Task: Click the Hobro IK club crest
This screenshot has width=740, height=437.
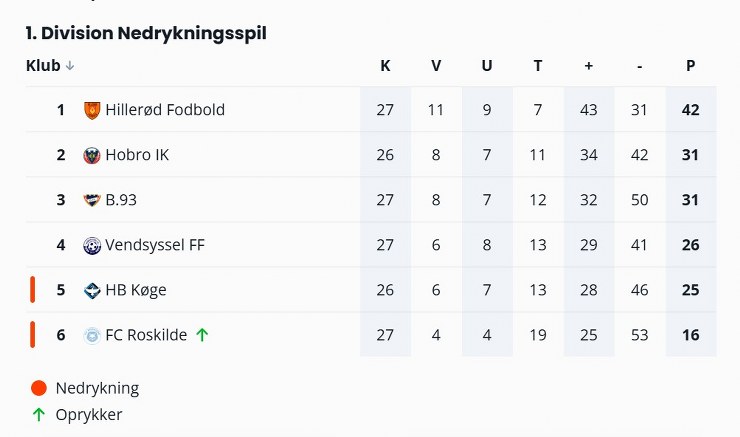Action: click(92, 155)
